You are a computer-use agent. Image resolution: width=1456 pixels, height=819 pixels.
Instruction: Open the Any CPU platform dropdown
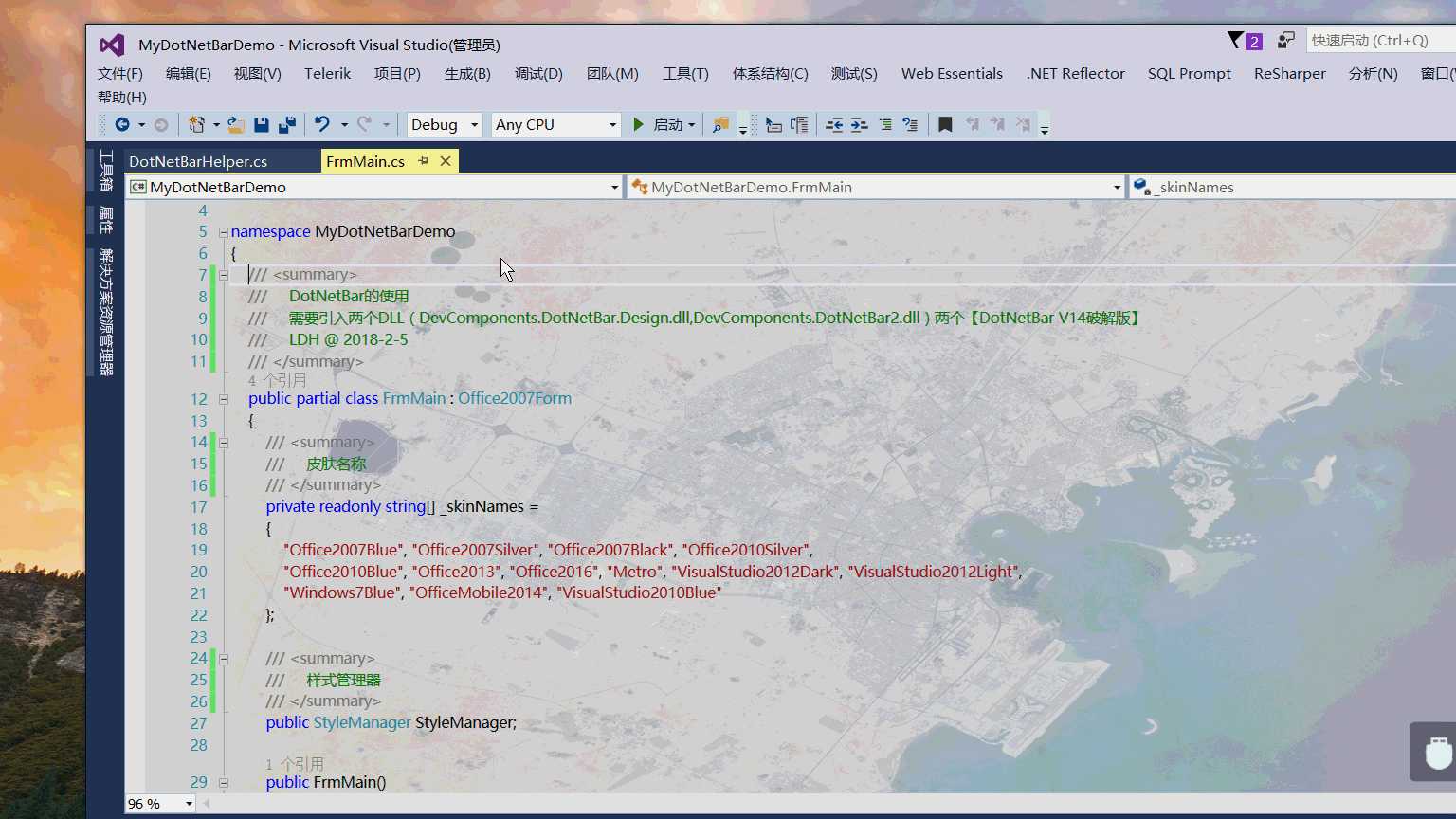click(x=555, y=124)
